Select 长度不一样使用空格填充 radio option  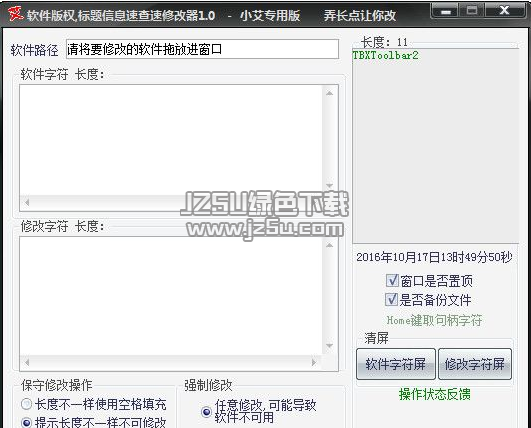[26, 404]
